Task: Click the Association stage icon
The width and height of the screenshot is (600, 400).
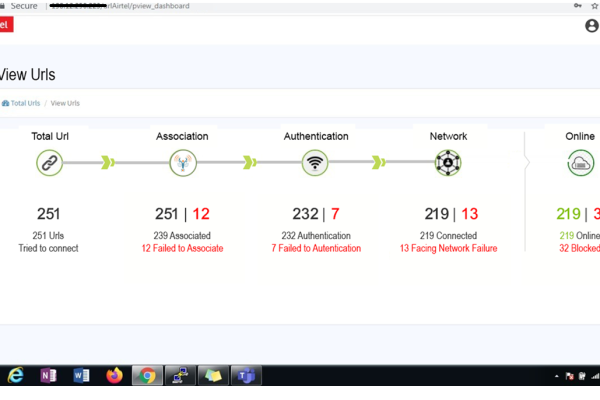Action: [182, 162]
